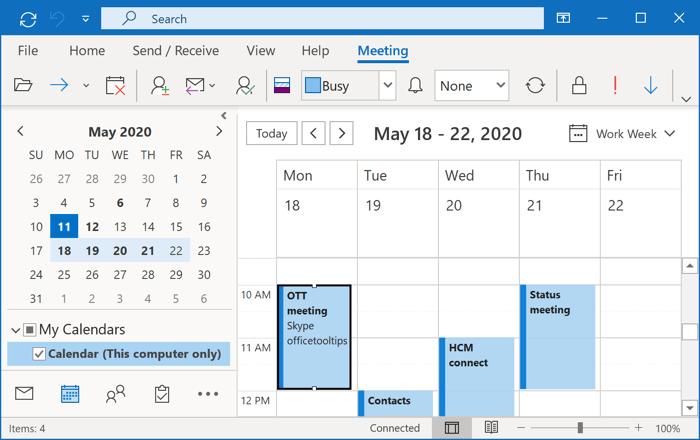
Task: Select the Meeting tab
Action: click(x=383, y=51)
